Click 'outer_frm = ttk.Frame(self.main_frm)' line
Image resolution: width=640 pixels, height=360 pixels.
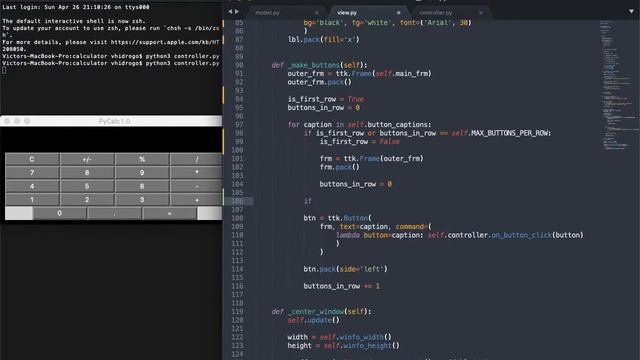(x=359, y=73)
